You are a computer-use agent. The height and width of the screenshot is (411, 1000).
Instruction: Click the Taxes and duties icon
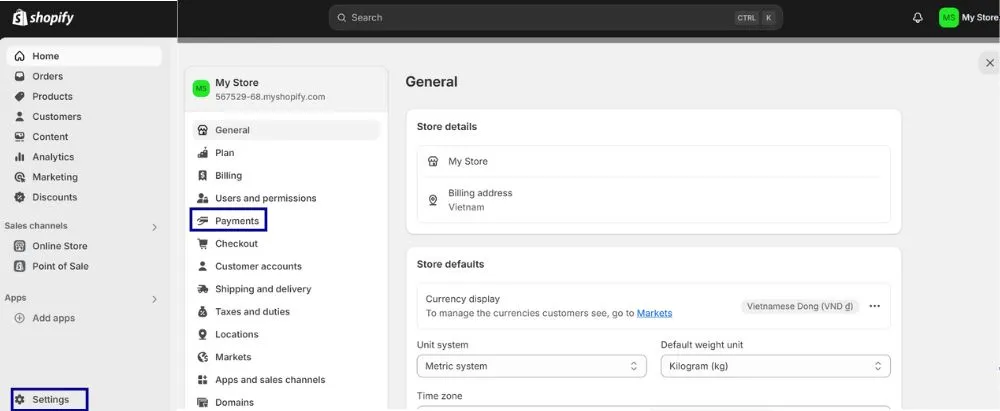(x=203, y=311)
